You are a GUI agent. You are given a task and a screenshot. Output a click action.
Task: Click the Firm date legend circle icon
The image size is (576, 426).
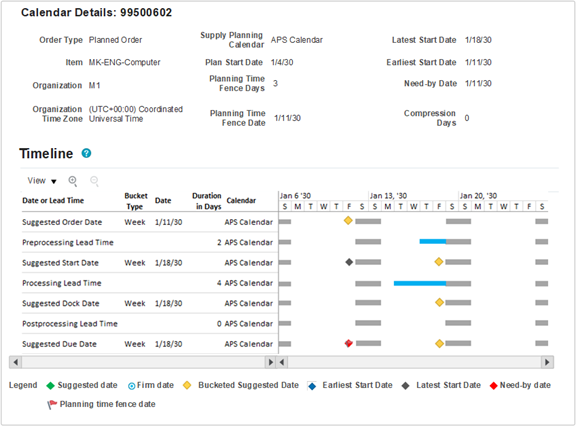point(132,386)
